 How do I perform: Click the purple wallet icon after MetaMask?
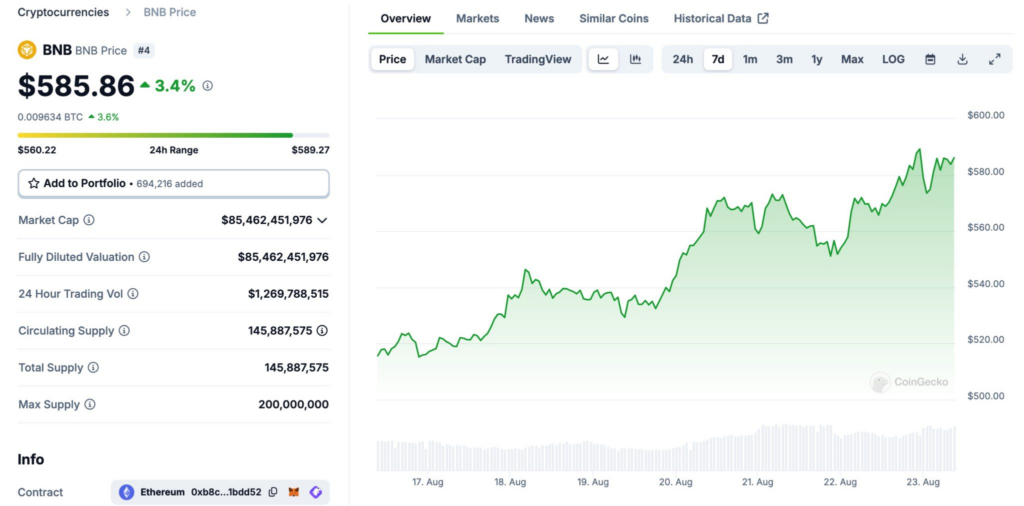pyautogui.click(x=315, y=492)
